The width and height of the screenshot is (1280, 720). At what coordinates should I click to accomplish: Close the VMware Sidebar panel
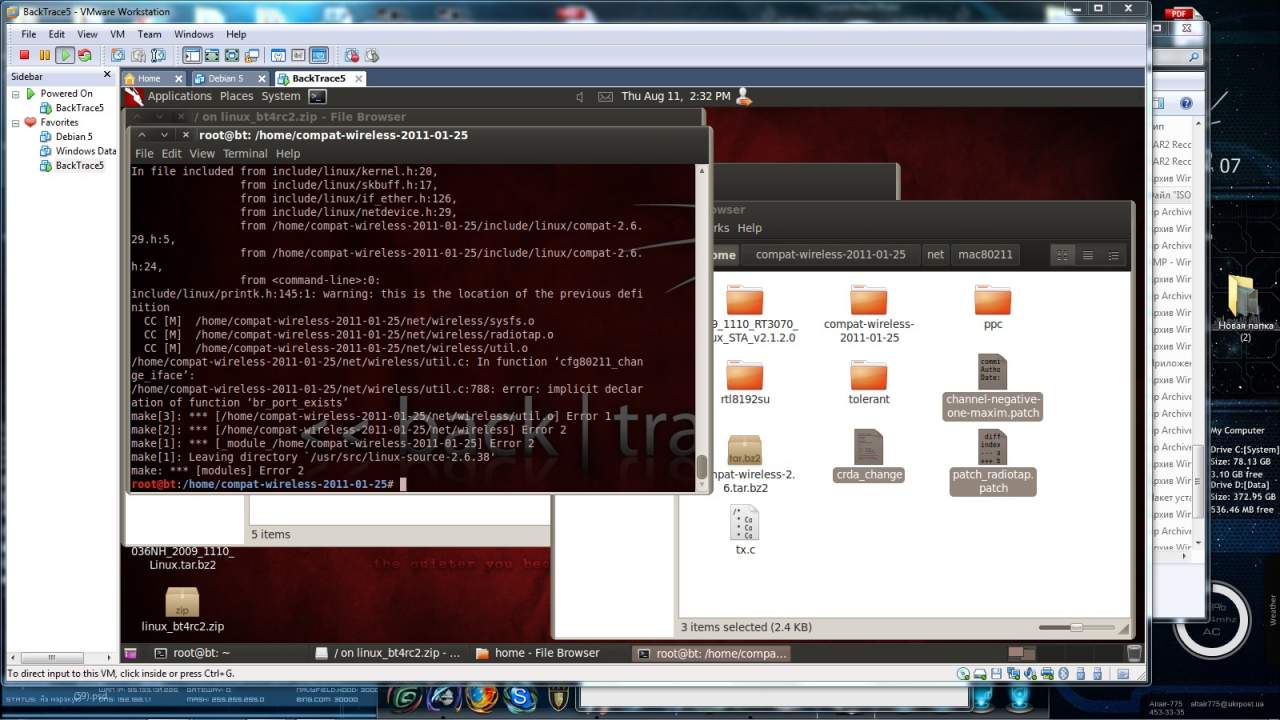[107, 75]
